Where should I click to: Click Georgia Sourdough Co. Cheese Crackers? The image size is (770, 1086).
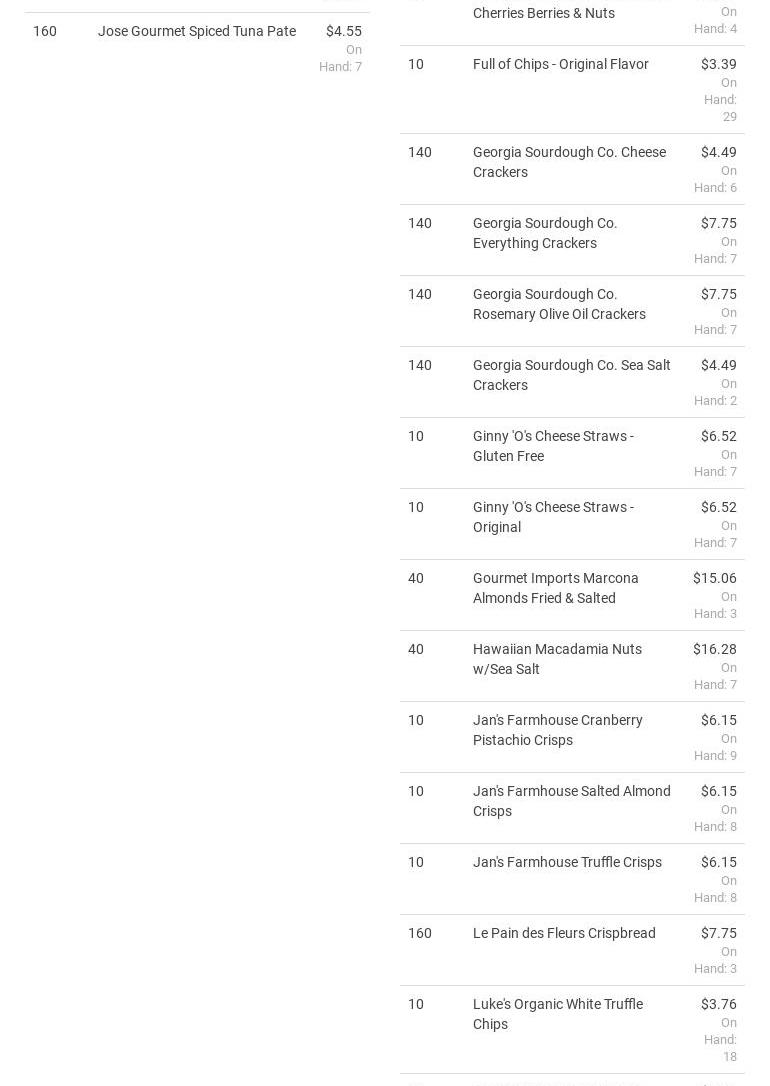569,162
